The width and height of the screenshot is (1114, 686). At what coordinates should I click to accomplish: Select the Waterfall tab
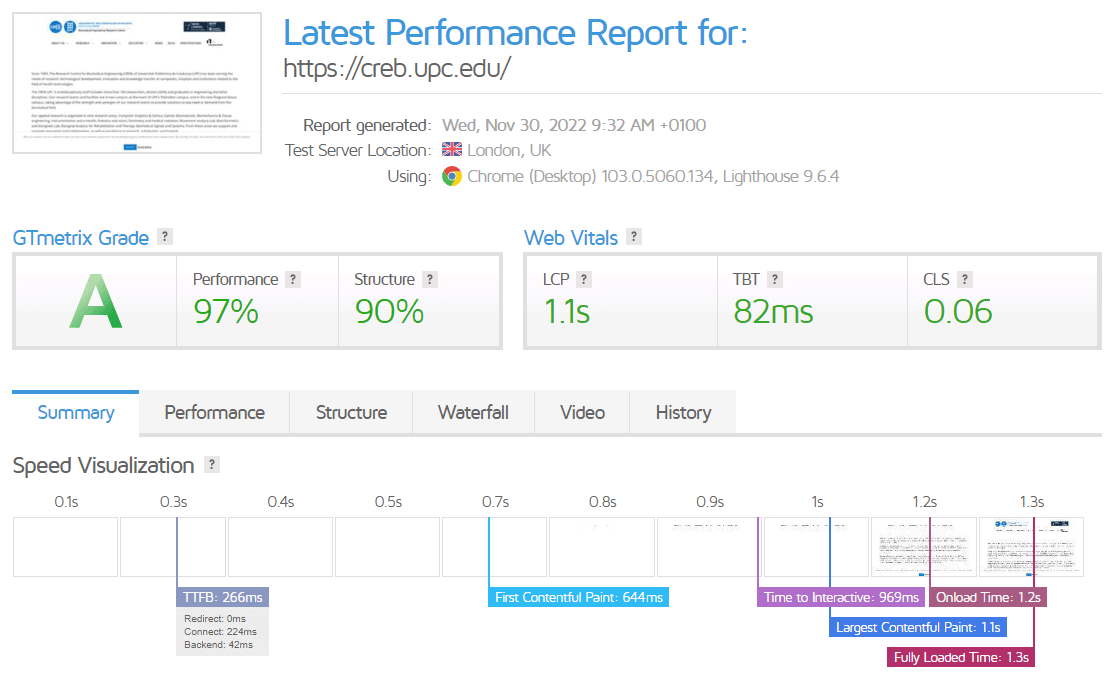tap(473, 413)
